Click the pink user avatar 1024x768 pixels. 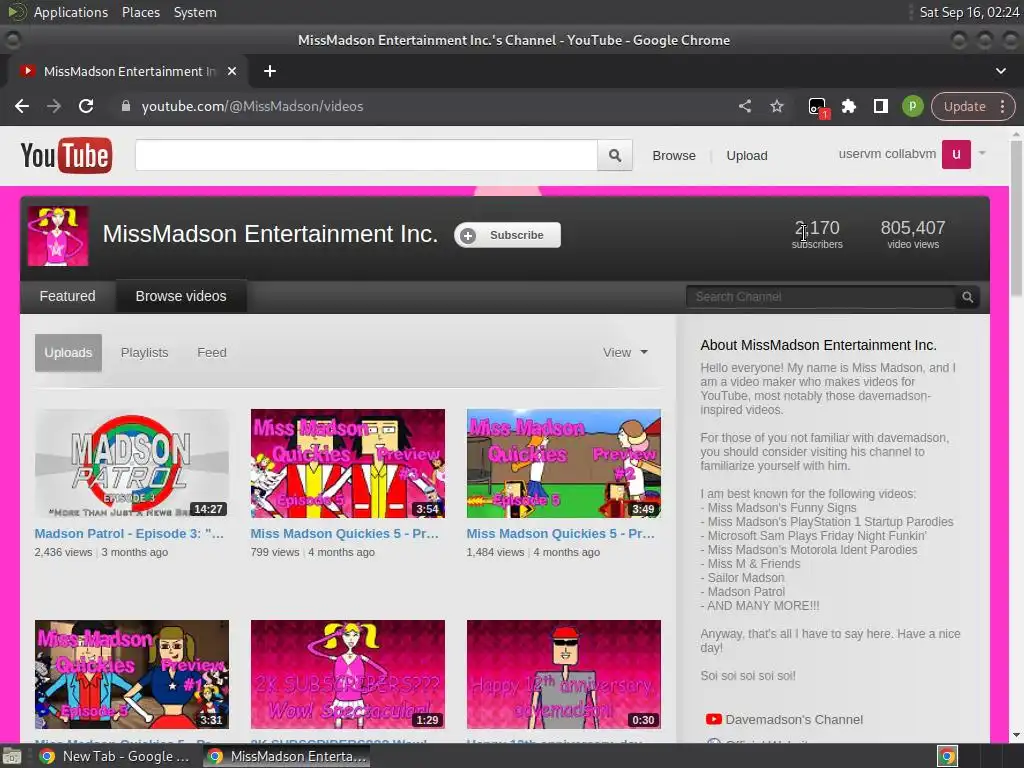click(956, 154)
